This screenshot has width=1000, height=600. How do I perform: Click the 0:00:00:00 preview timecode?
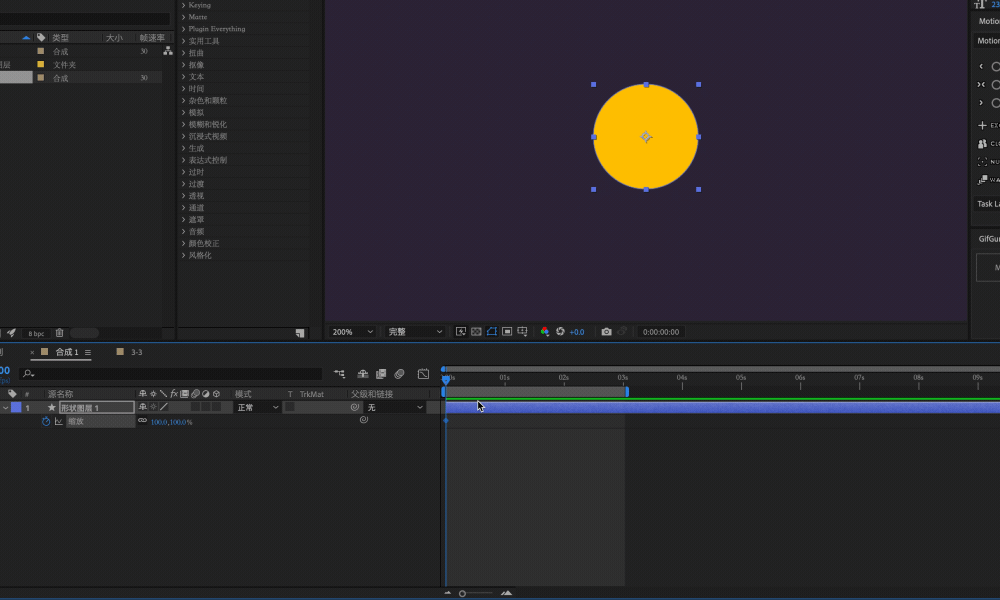point(661,332)
